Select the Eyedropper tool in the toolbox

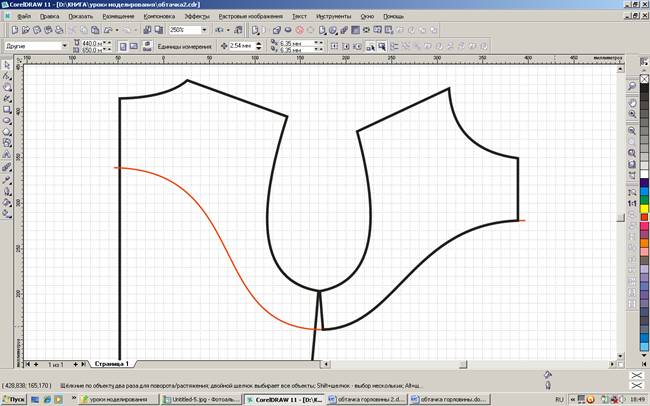[7, 180]
